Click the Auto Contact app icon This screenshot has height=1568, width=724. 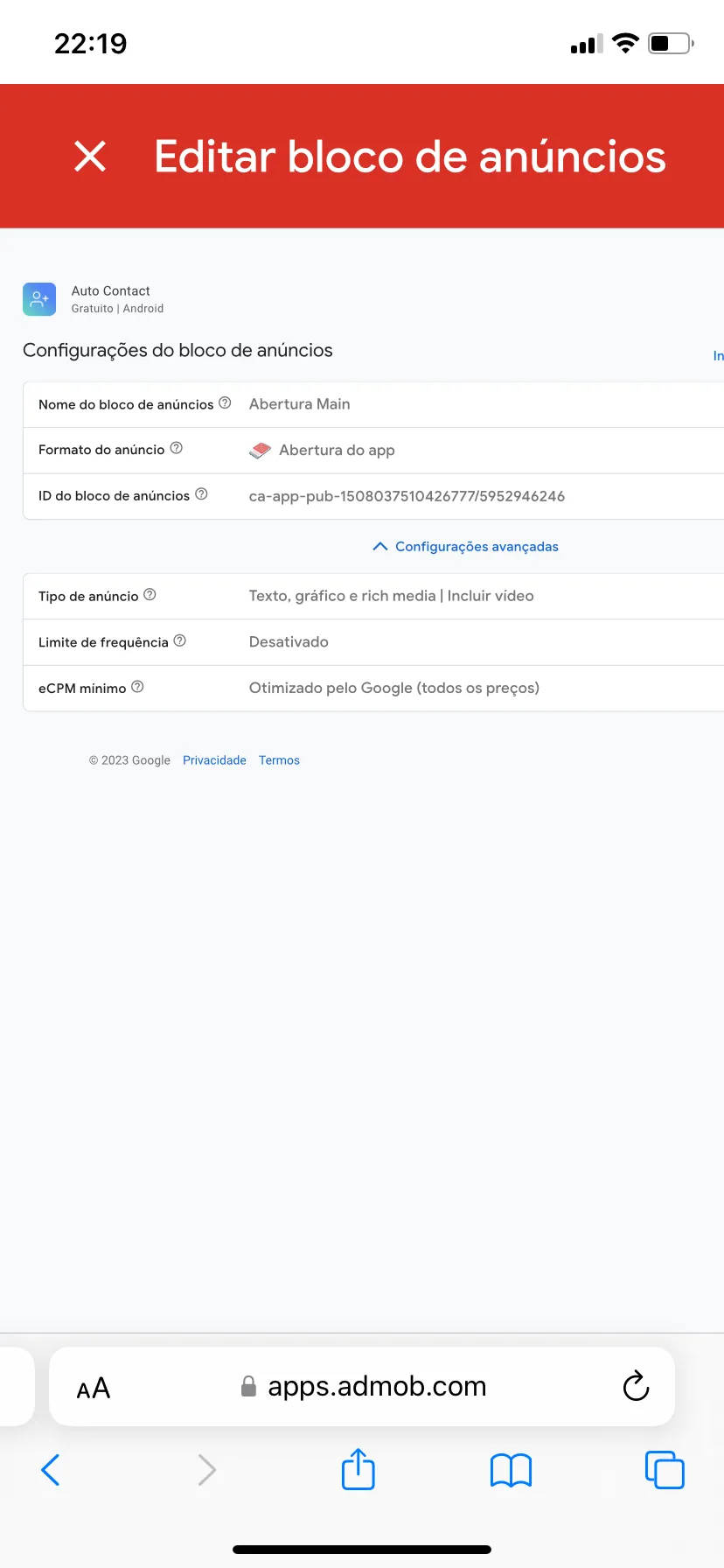click(x=39, y=299)
